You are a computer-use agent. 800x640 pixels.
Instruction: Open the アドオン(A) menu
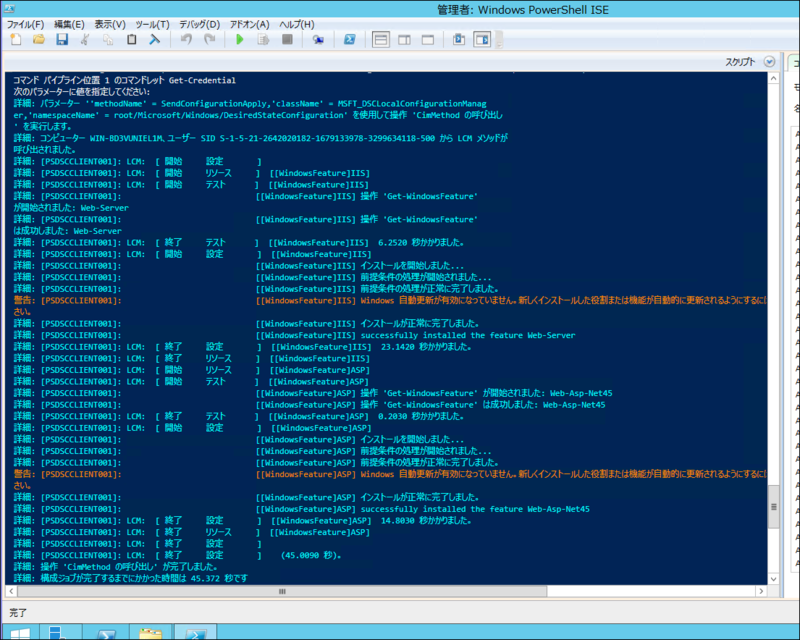coord(249,24)
